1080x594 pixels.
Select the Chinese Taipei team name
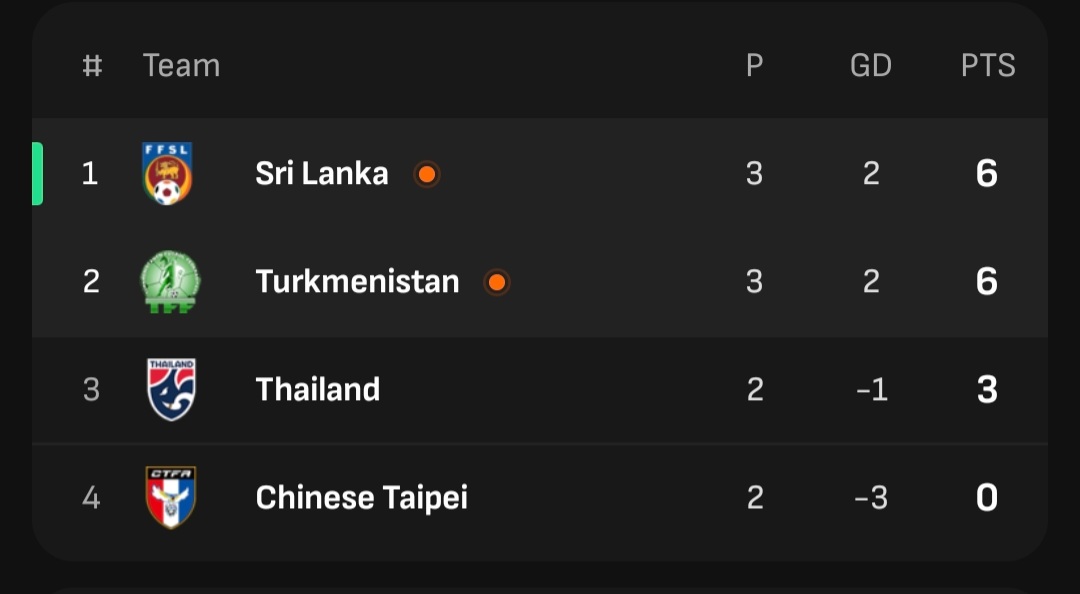(x=361, y=497)
